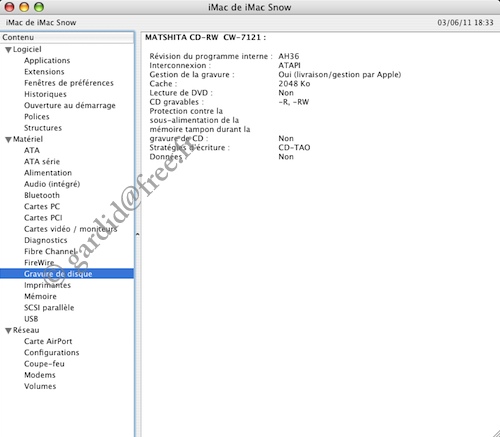
Task: Select Ouverture au démarrage
Action: [70, 105]
